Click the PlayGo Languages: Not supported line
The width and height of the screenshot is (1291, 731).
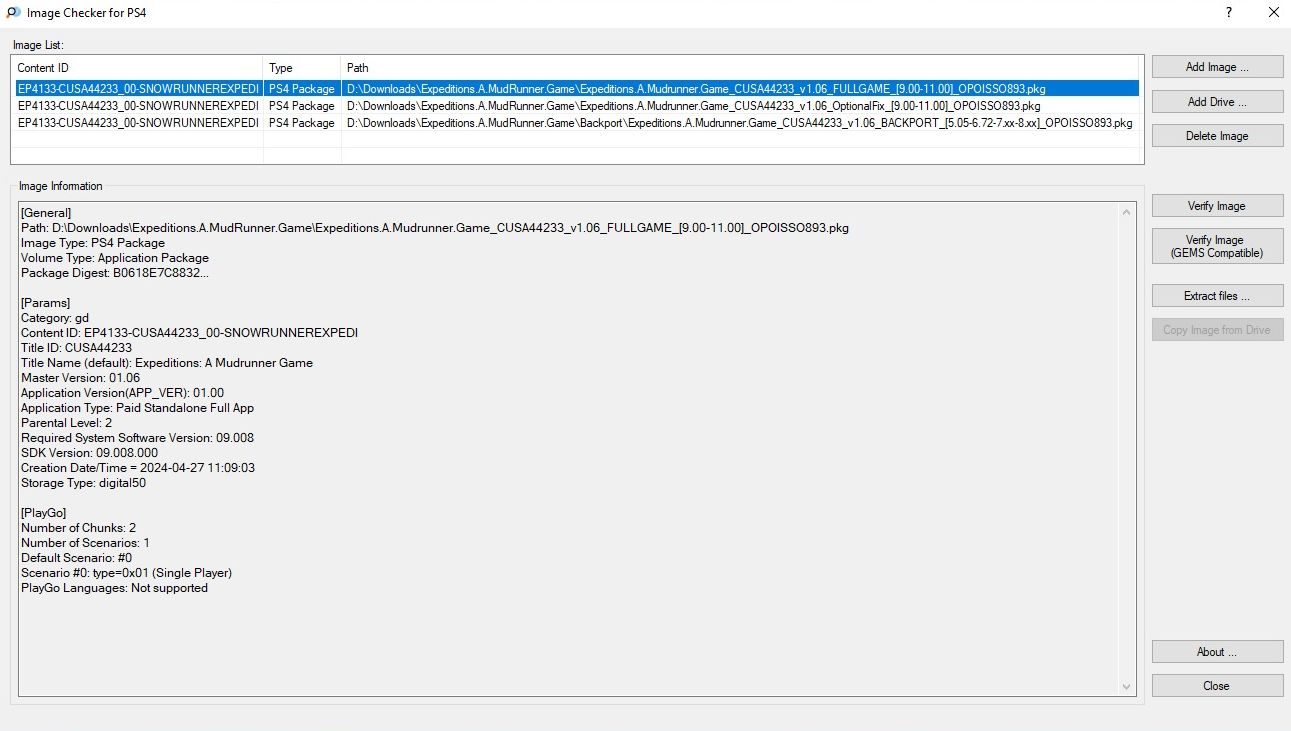tap(115, 588)
